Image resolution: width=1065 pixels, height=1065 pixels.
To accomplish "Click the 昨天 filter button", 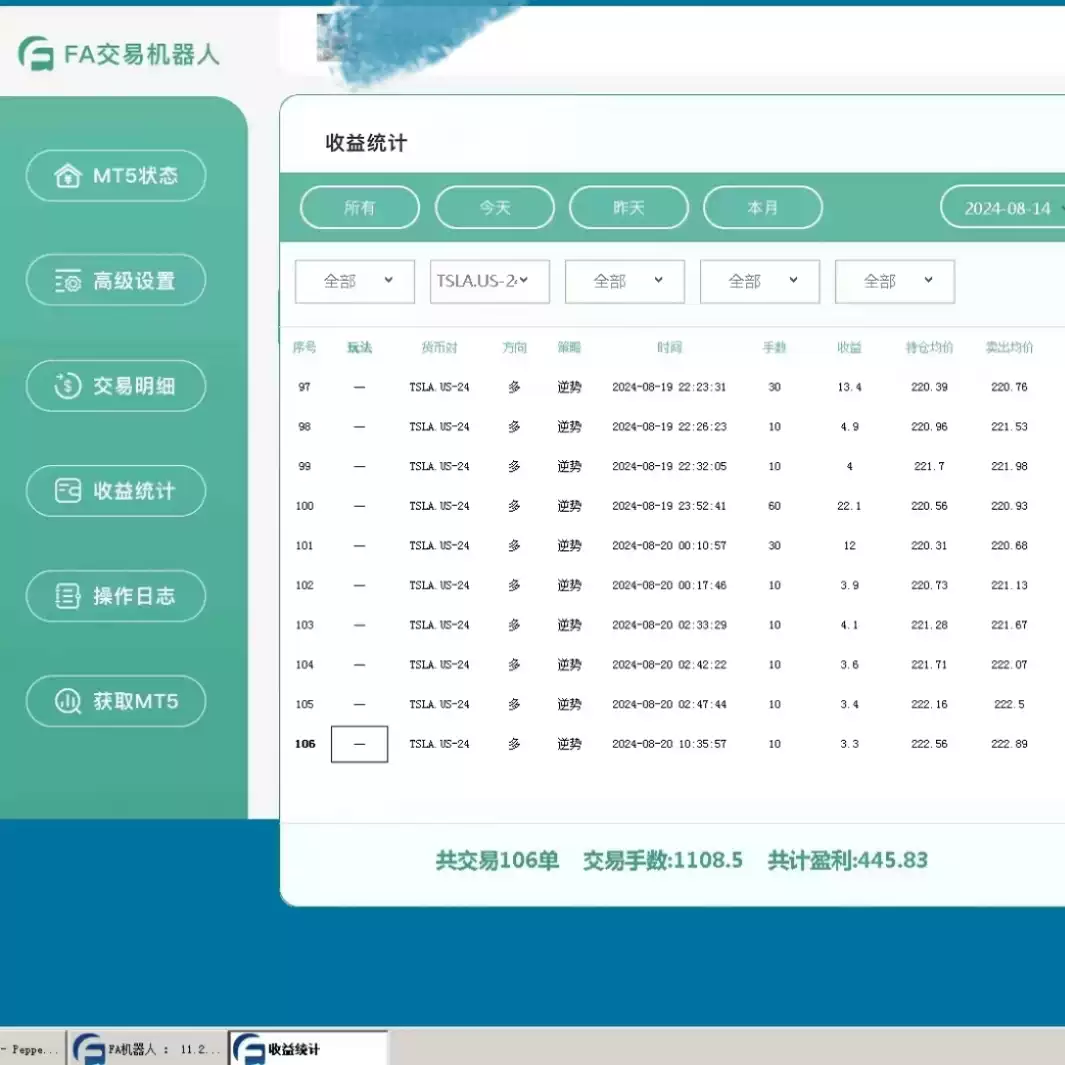I will pyautogui.click(x=629, y=207).
